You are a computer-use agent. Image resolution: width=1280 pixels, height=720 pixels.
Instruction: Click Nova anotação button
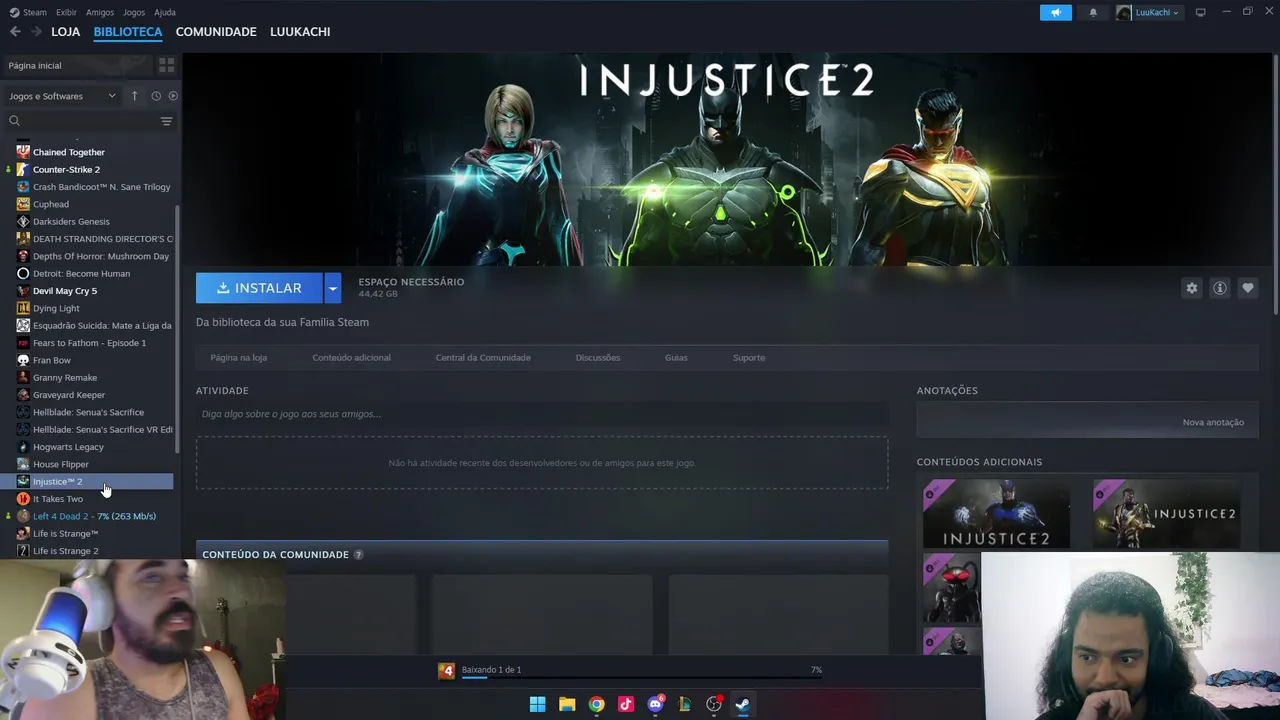tap(1213, 422)
